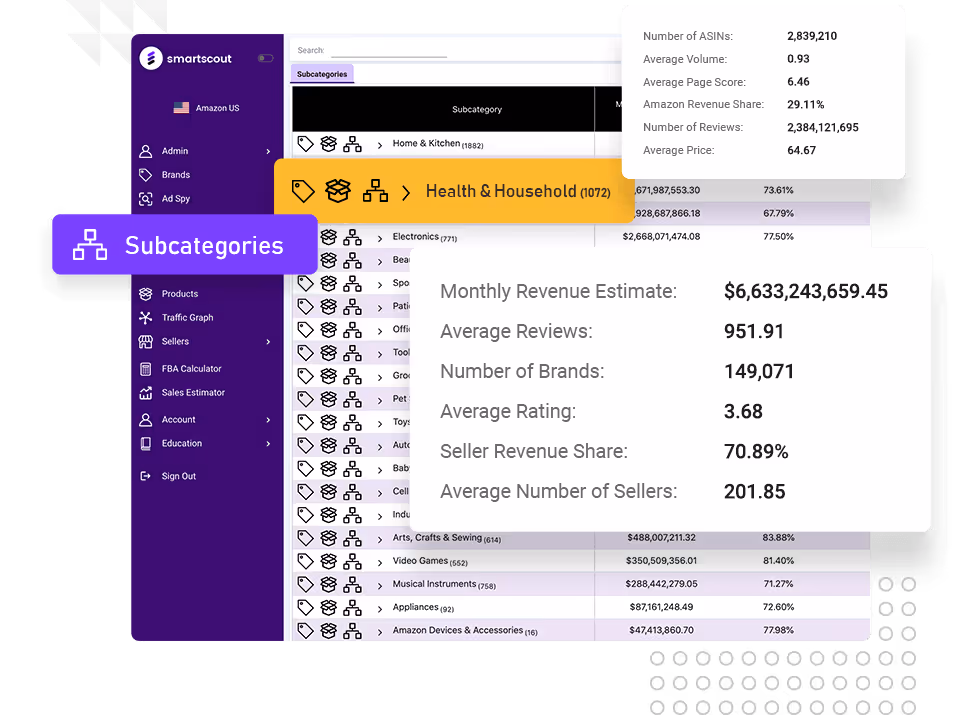Screen dimensions: 953x715
Task: Expand the Health & Household row chevron
Action: pos(406,193)
